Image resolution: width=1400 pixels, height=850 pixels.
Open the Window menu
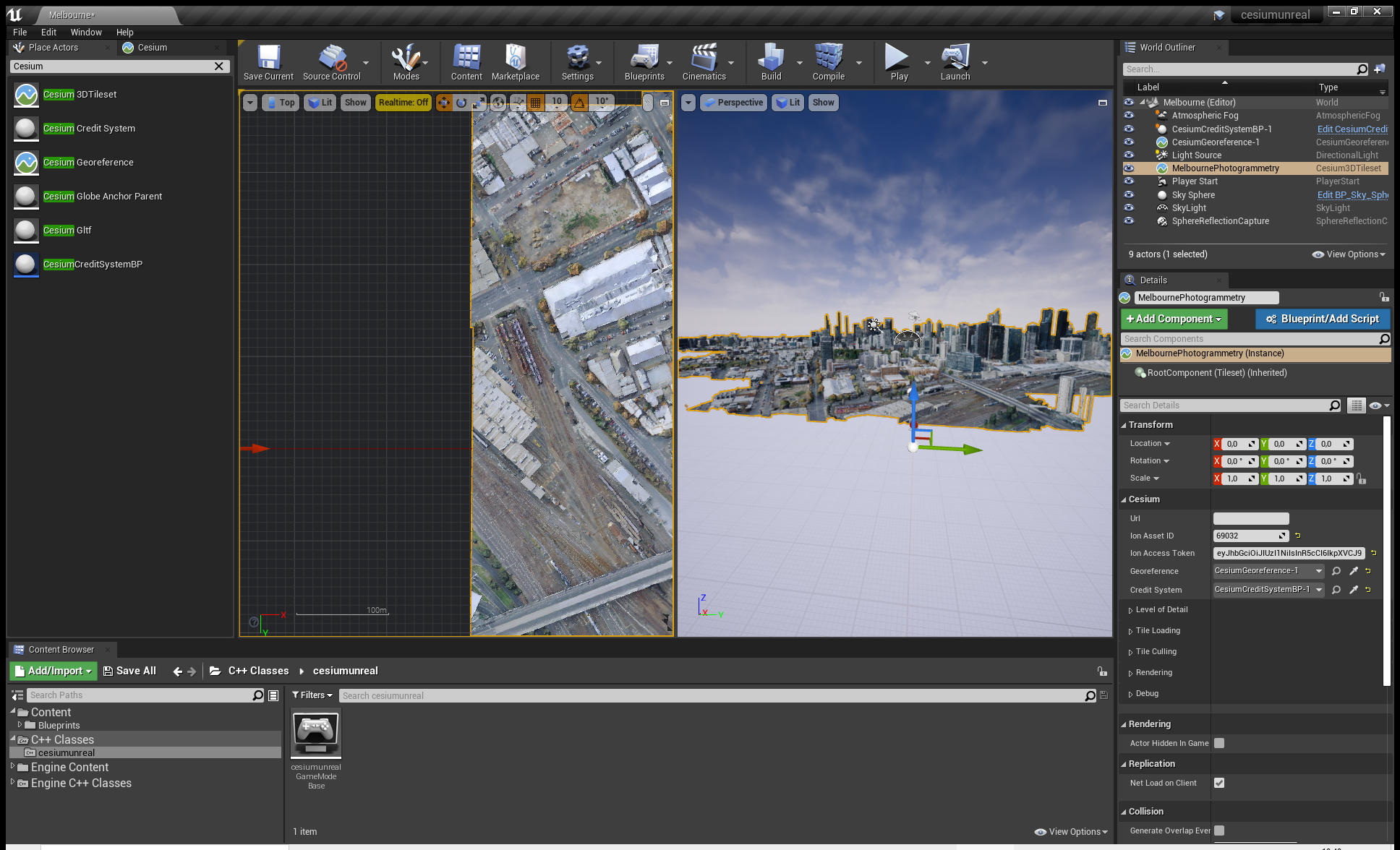[x=86, y=32]
